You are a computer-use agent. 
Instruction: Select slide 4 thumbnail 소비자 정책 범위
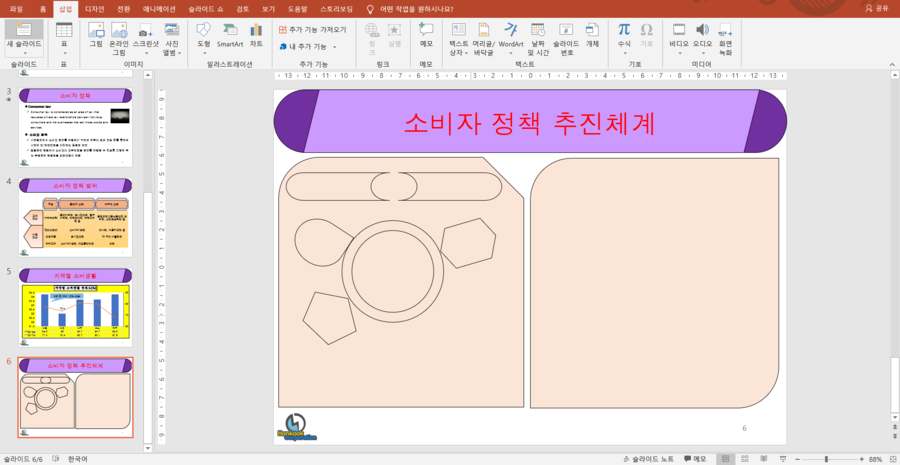[x=76, y=217]
